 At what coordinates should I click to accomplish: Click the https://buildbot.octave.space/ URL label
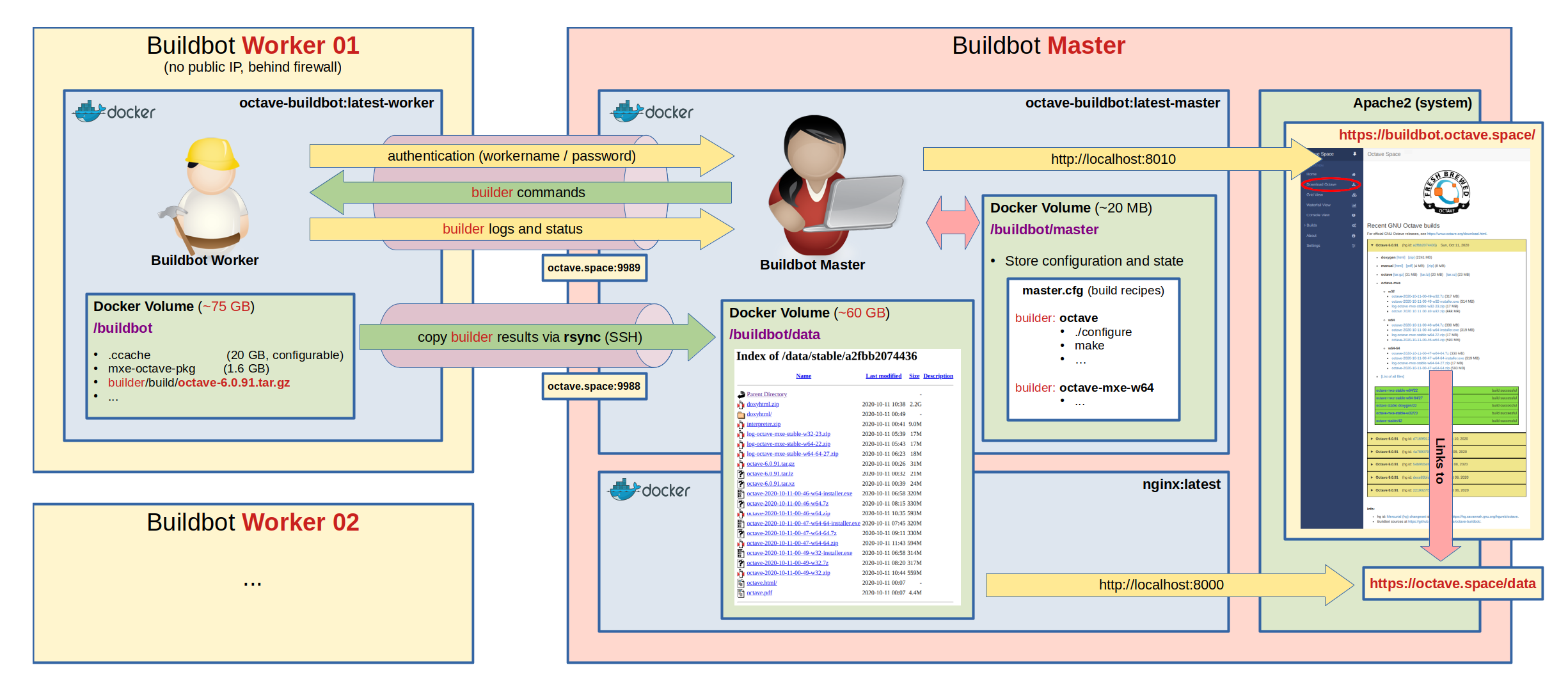point(1437,135)
